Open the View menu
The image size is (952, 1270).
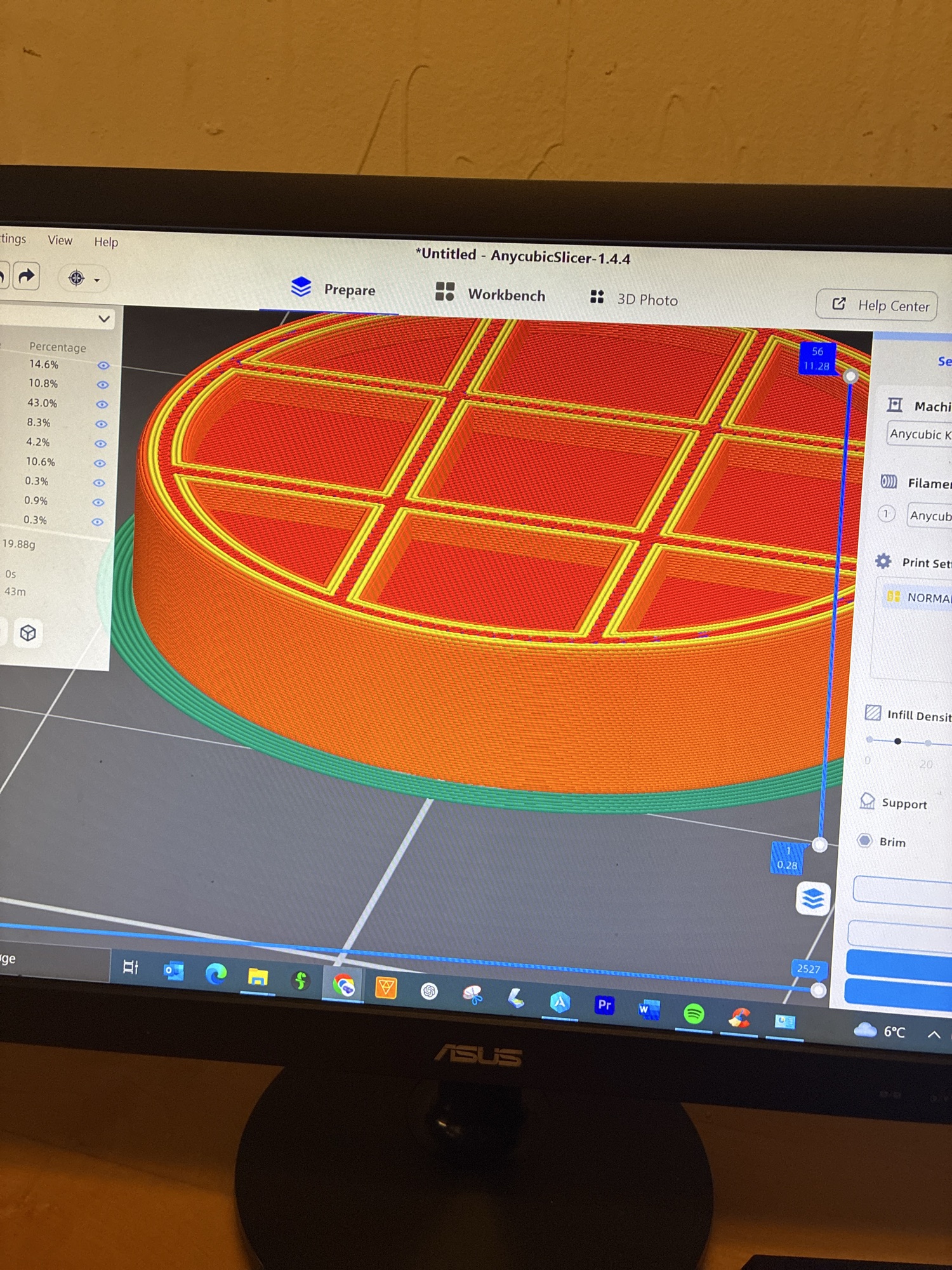point(60,241)
